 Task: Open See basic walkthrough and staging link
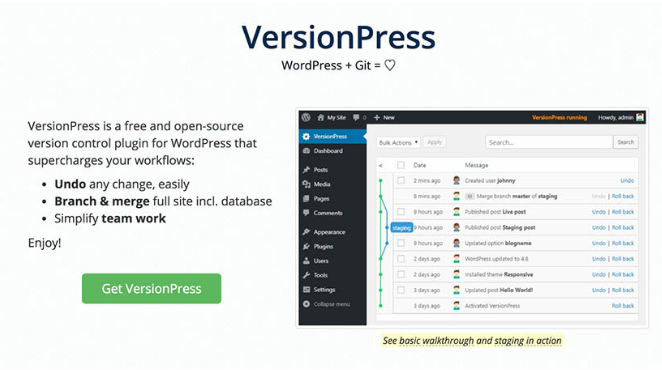pyautogui.click(x=472, y=340)
